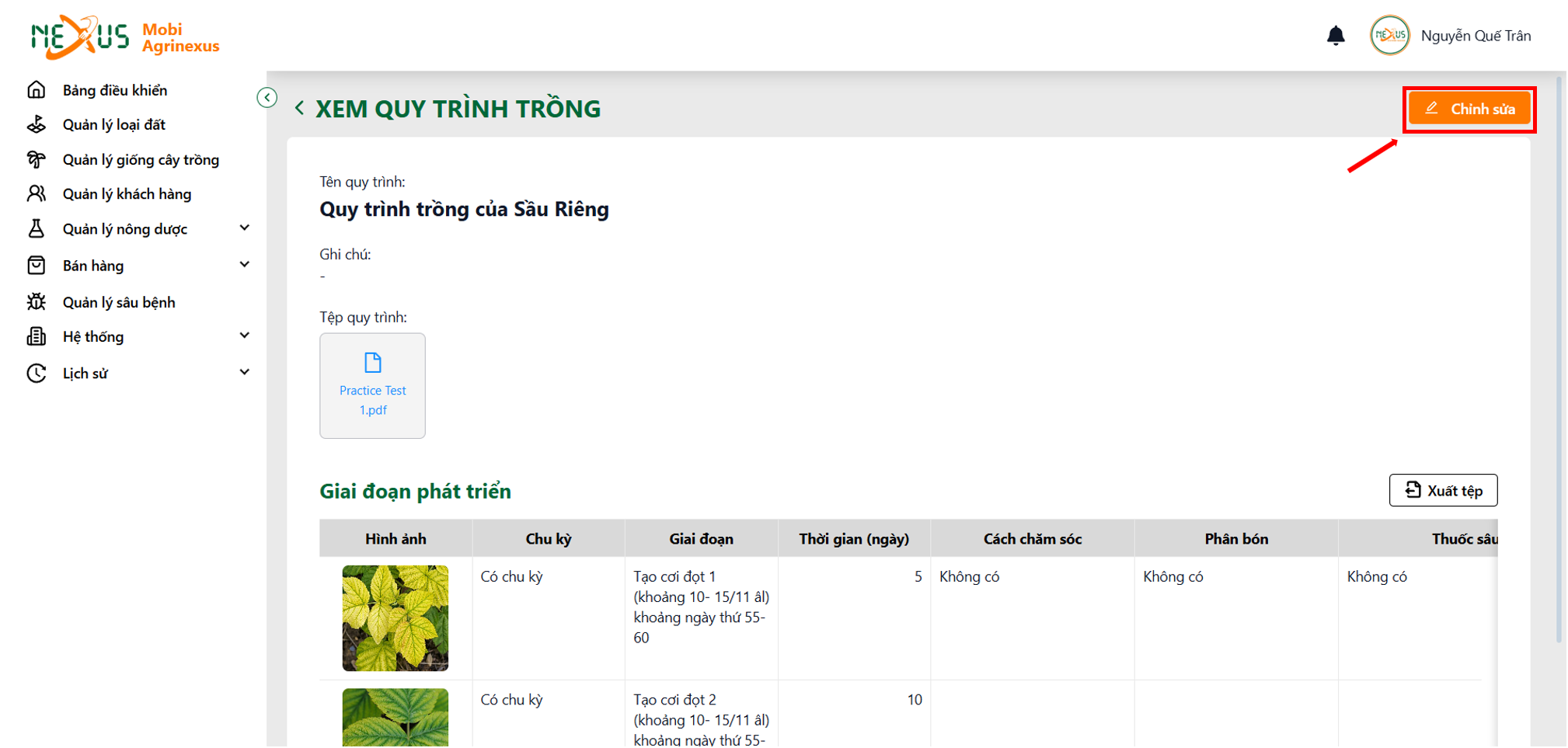Expand the Bán hàng submenu chevron

(x=245, y=265)
